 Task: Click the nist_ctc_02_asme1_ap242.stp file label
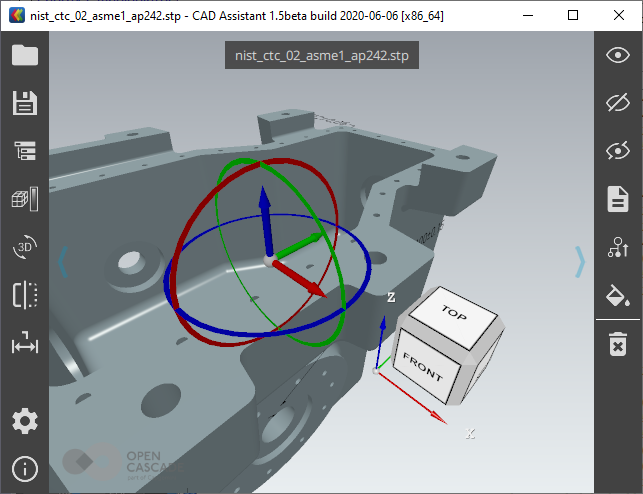pyautogui.click(x=321, y=56)
